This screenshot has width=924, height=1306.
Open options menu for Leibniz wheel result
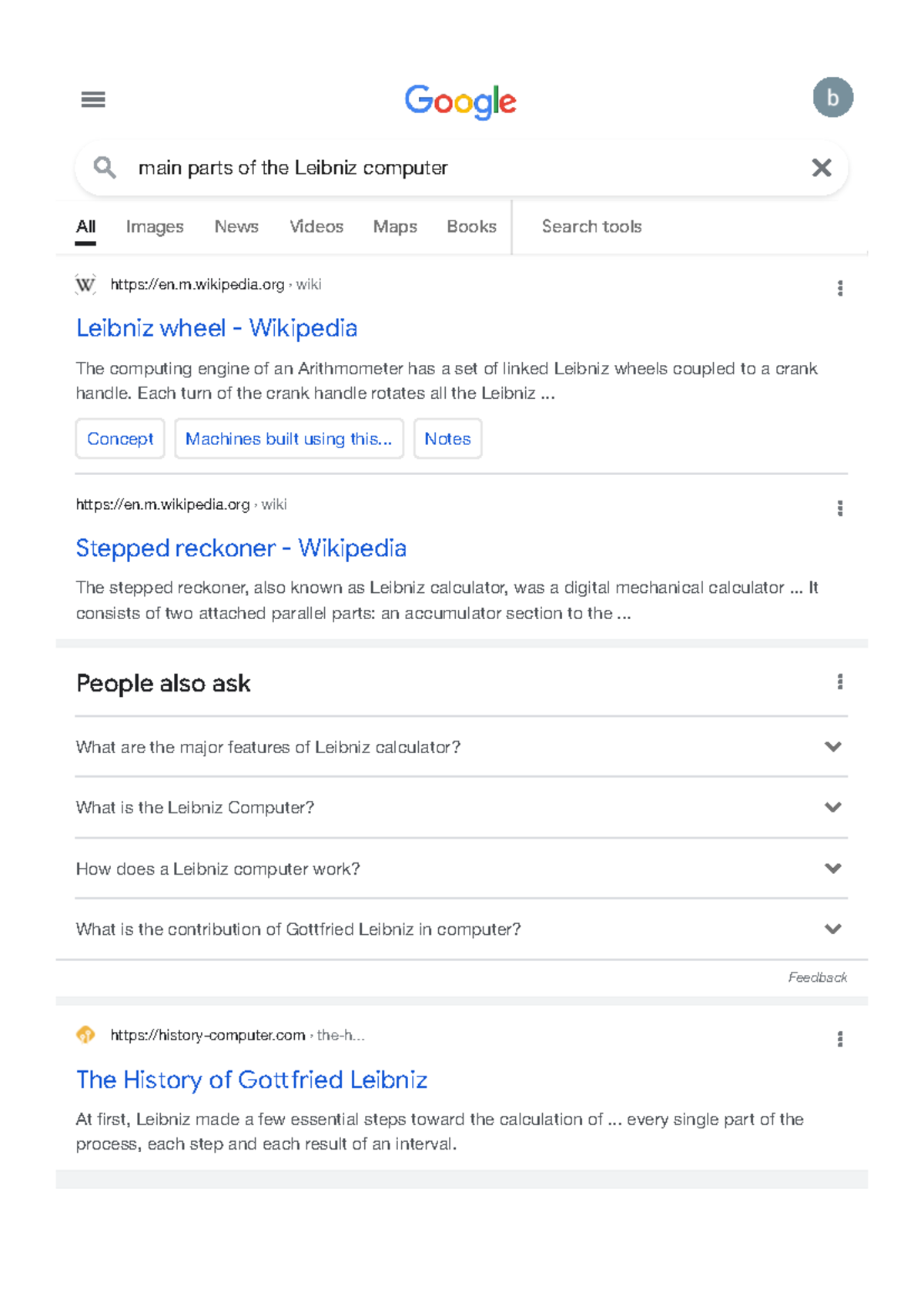click(840, 288)
